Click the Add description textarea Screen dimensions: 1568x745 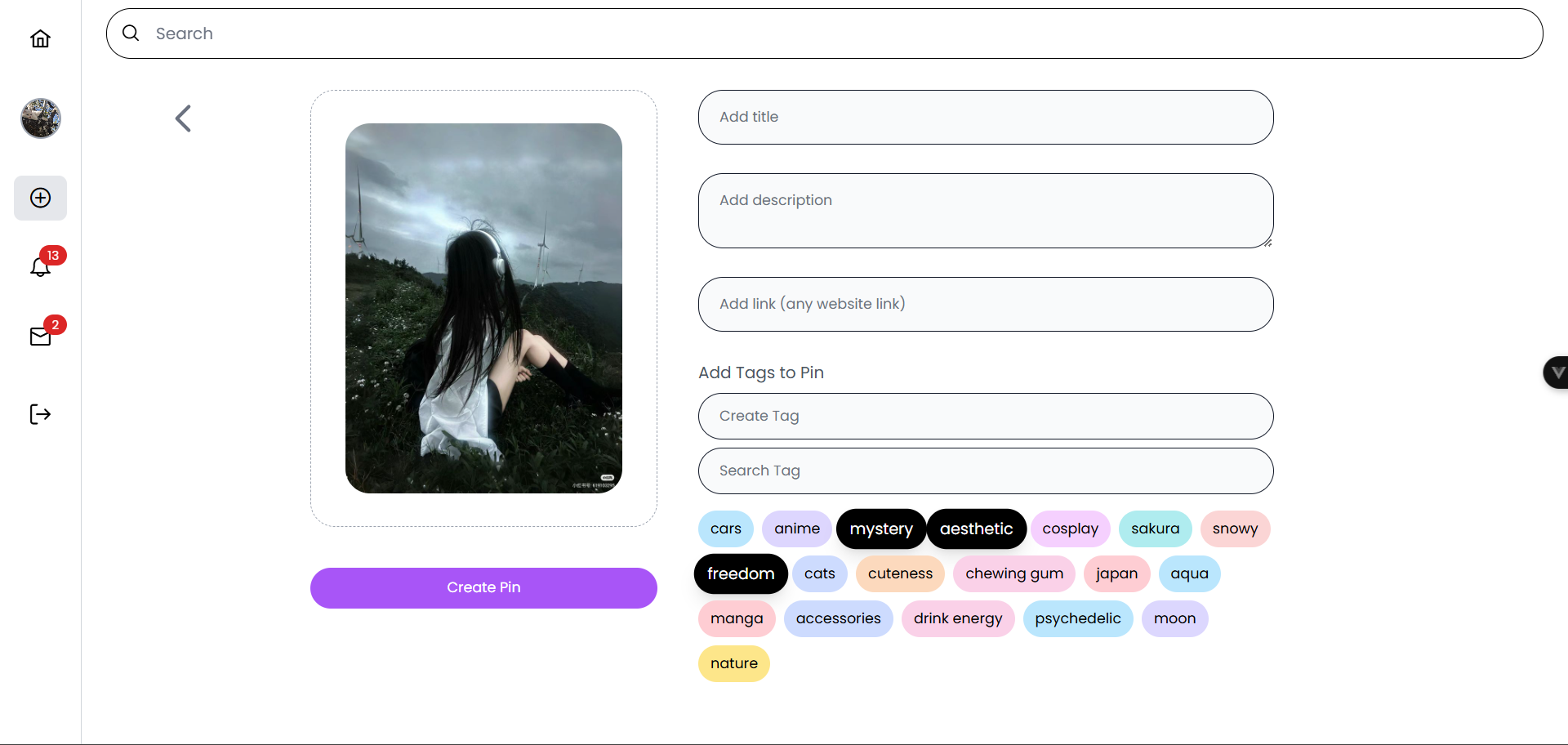click(x=985, y=211)
